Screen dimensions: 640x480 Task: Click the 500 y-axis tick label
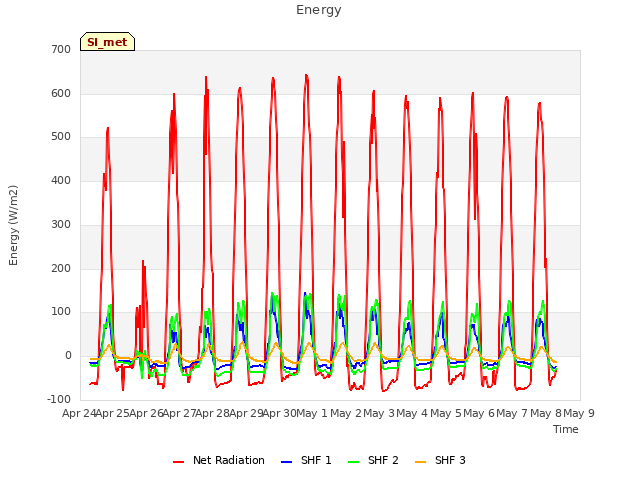click(x=61, y=137)
